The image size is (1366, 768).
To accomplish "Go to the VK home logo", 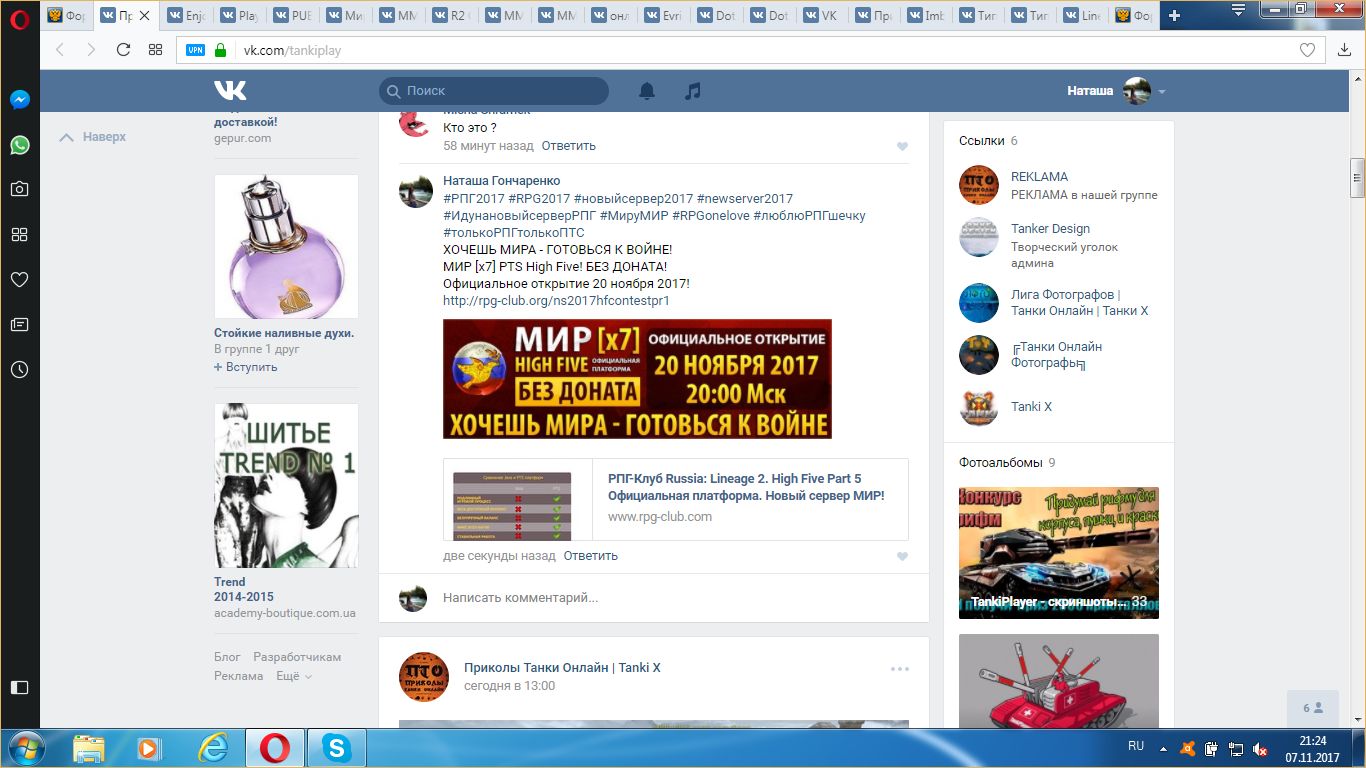I will click(x=230, y=90).
